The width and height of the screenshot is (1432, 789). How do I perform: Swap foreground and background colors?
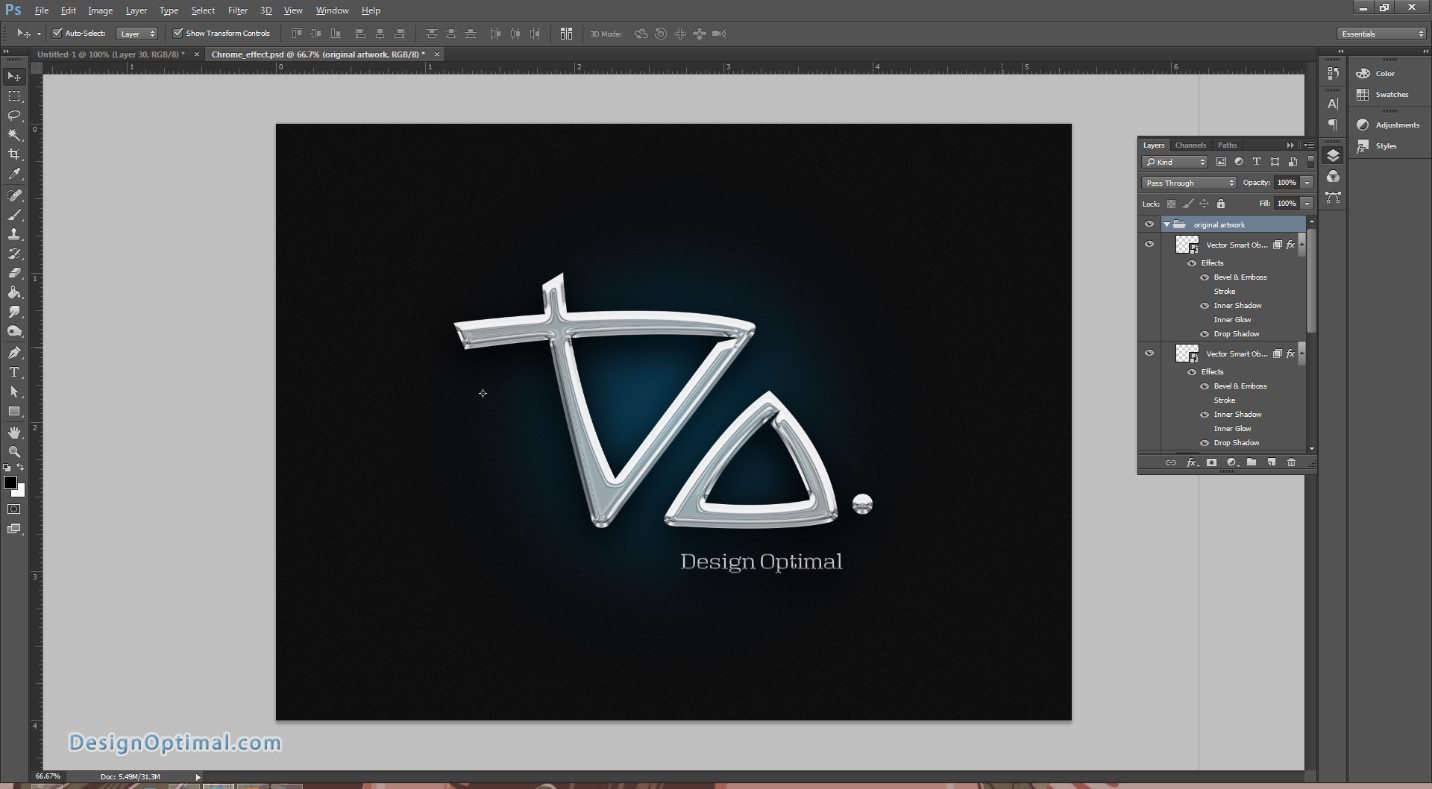(x=21, y=468)
